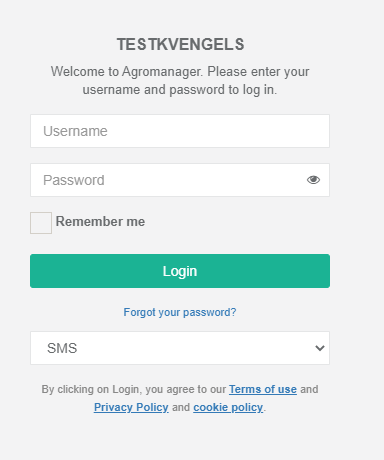Open the Forgot your password link

point(180,312)
